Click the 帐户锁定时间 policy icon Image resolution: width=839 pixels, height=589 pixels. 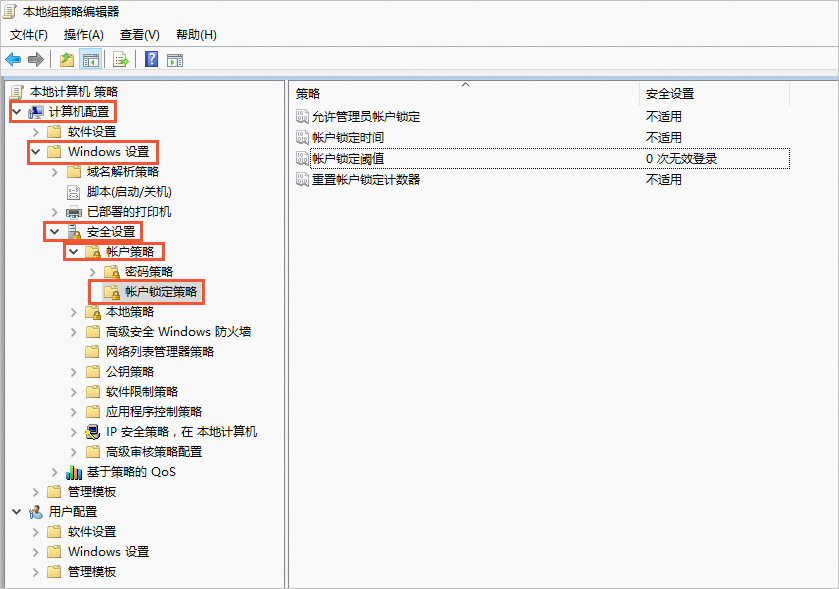(x=302, y=137)
